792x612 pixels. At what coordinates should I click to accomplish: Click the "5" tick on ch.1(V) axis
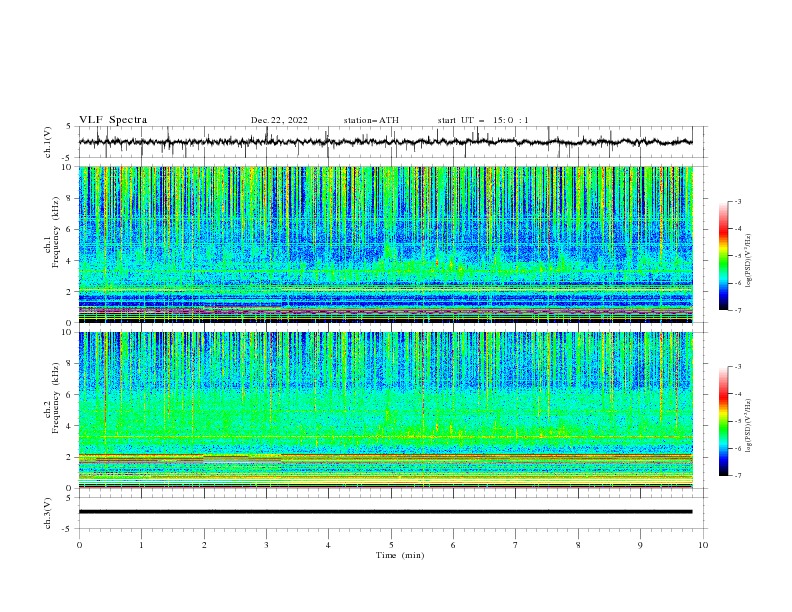[70, 127]
